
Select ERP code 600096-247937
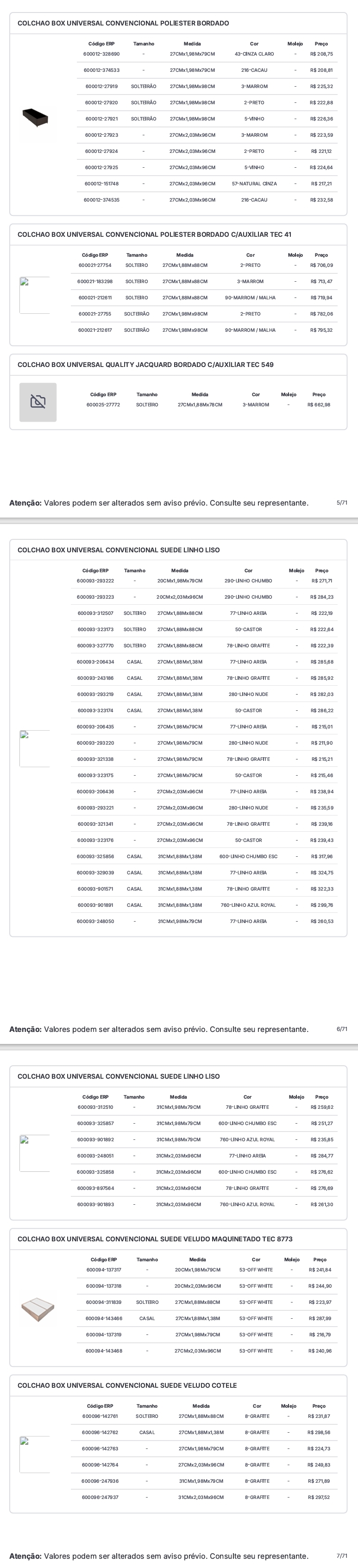click(100, 1497)
